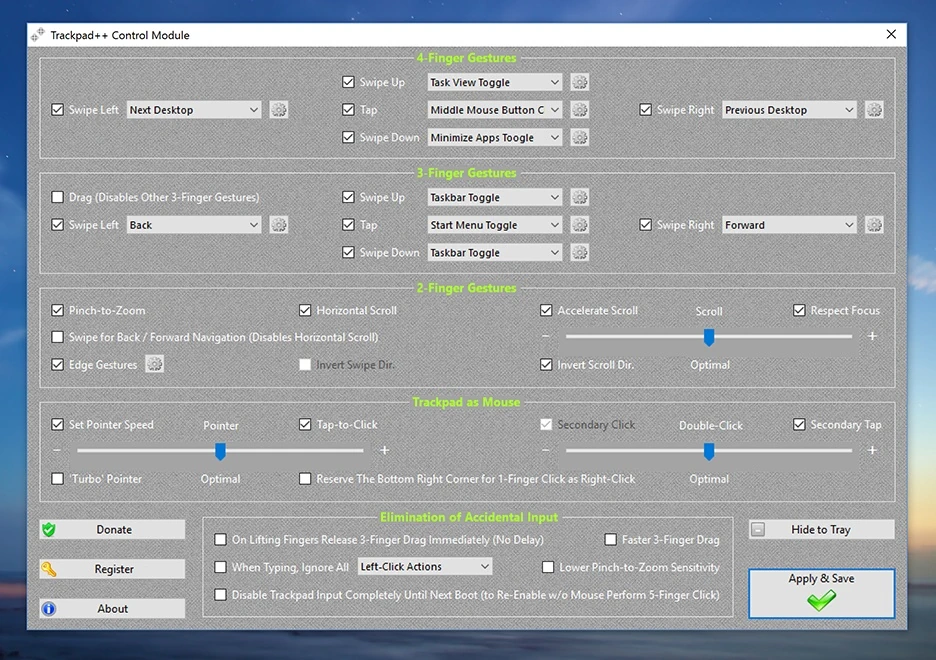
Task: Toggle Respect Focus checkbox
Action: tap(799, 310)
